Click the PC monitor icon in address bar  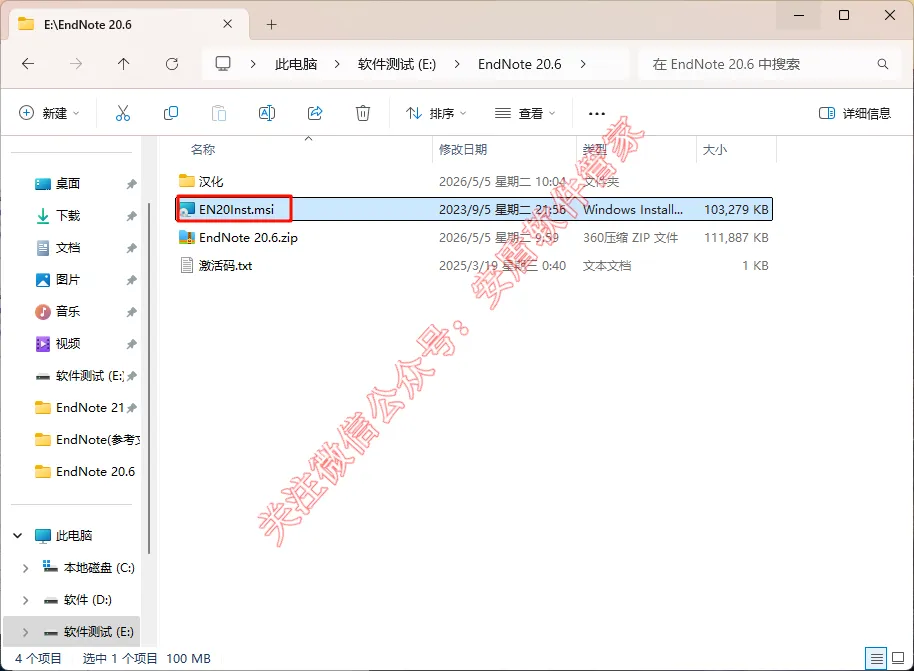point(223,64)
